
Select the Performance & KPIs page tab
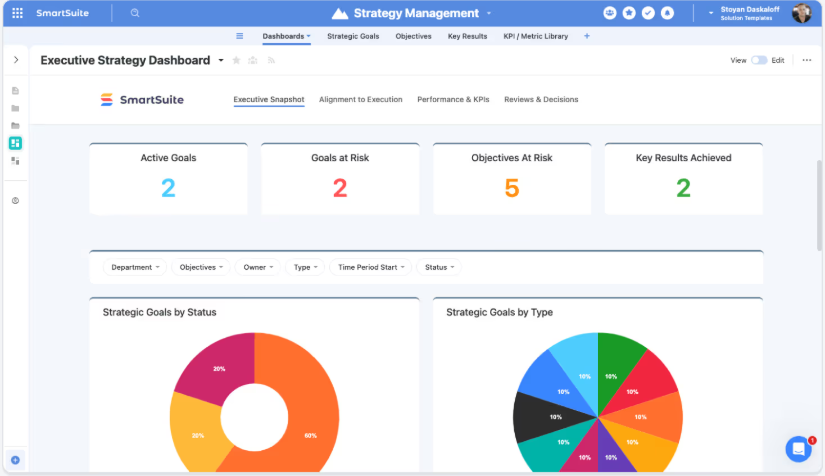click(x=453, y=99)
